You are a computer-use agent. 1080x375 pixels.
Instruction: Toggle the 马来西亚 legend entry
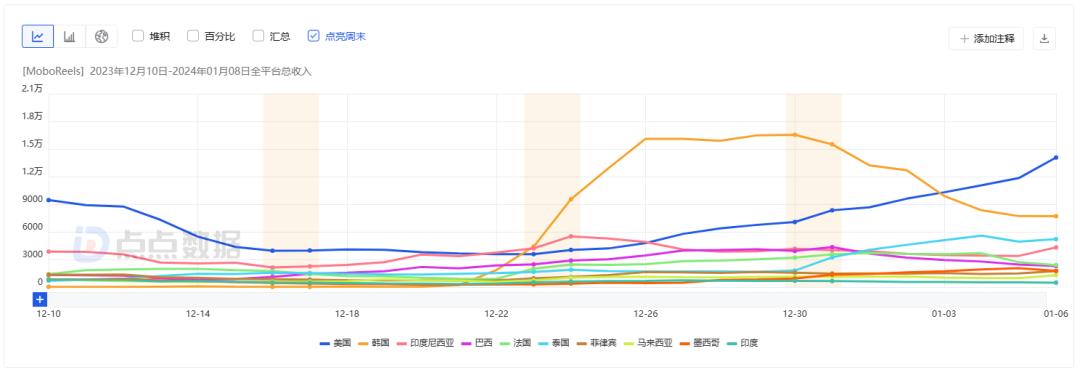coord(643,343)
